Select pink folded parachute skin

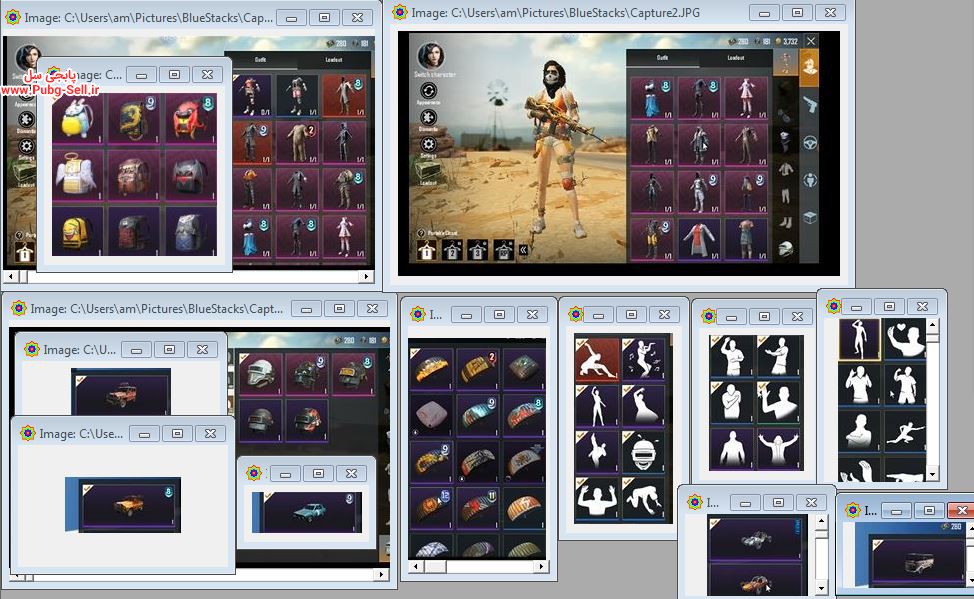pyautogui.click(x=430, y=414)
